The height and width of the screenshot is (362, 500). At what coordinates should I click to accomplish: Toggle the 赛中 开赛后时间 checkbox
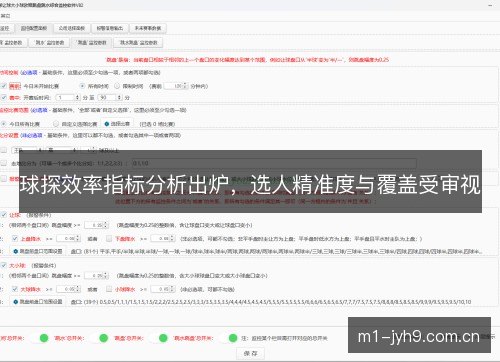click(4, 98)
